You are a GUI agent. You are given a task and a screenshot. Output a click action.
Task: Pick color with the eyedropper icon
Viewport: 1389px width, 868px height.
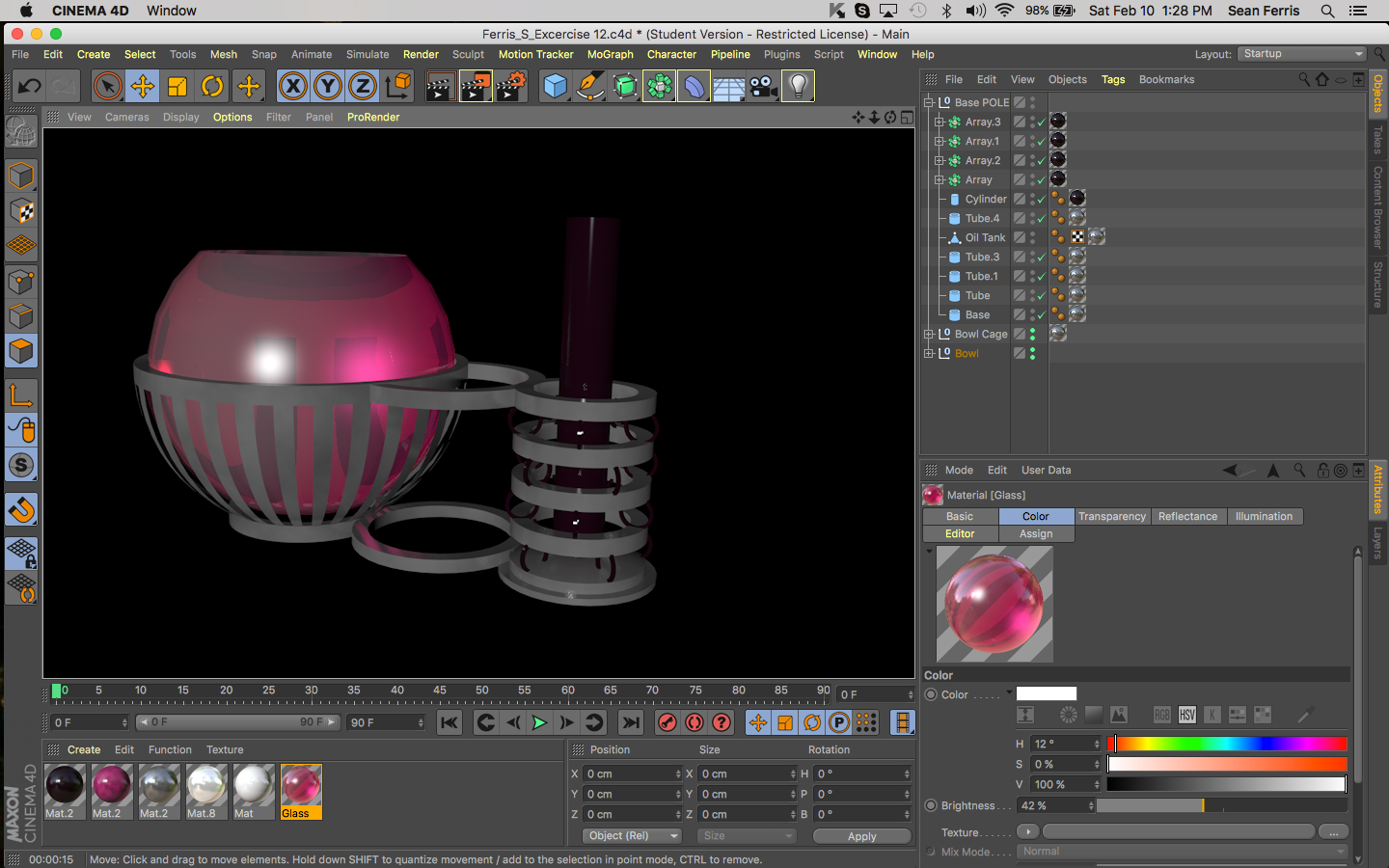click(1305, 715)
